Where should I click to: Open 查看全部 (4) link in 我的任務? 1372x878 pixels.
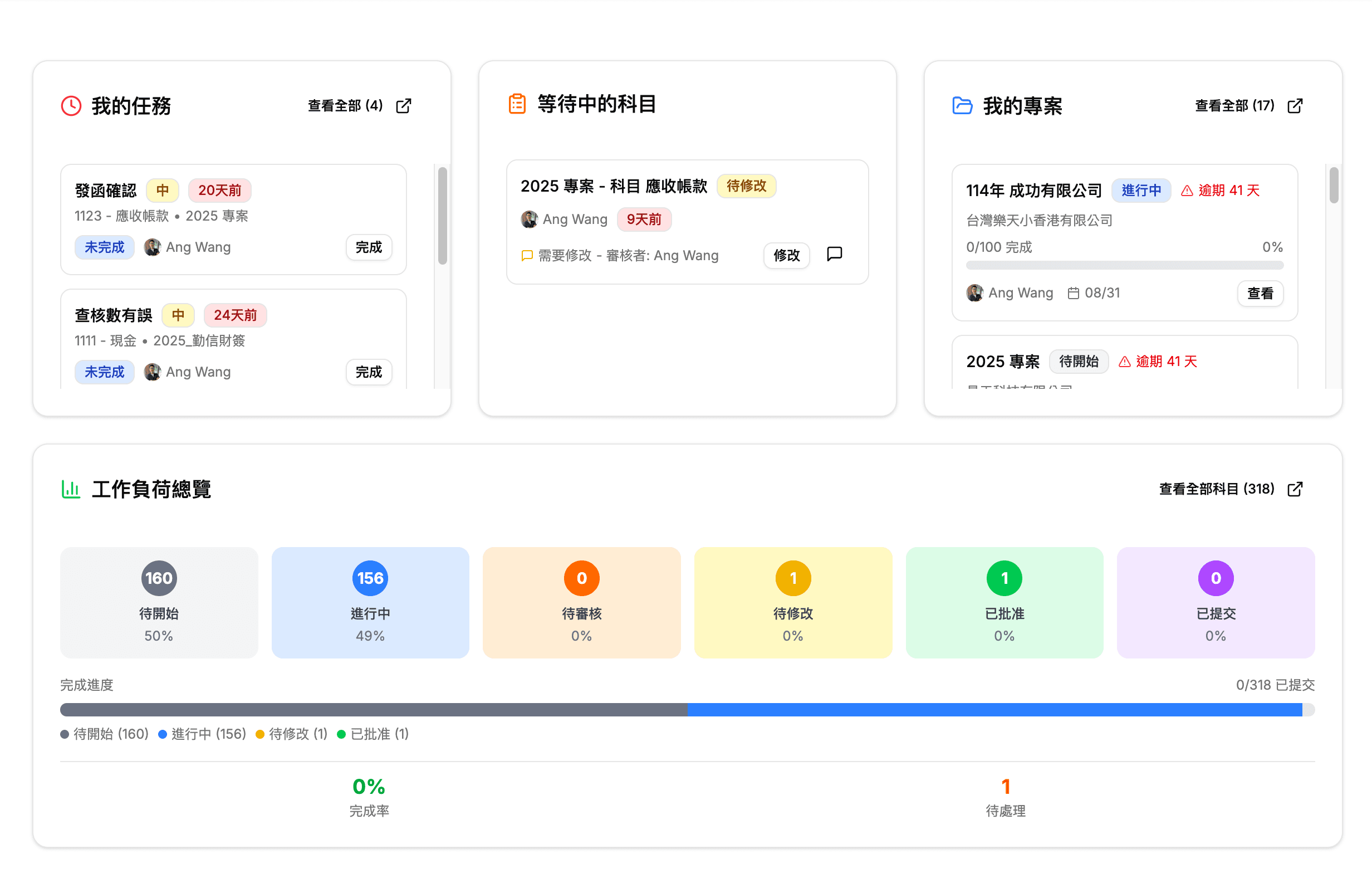(x=344, y=106)
